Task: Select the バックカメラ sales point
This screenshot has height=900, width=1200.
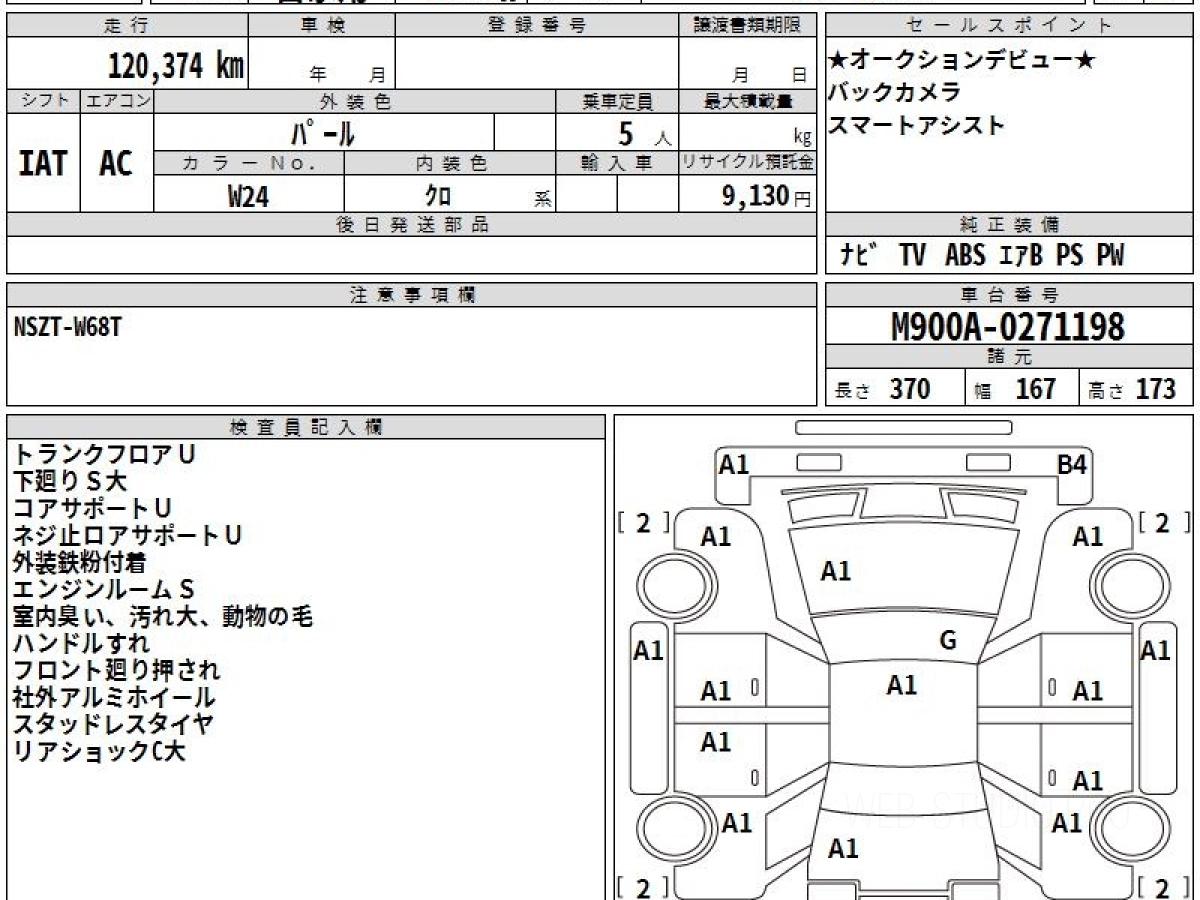Action: (895, 93)
